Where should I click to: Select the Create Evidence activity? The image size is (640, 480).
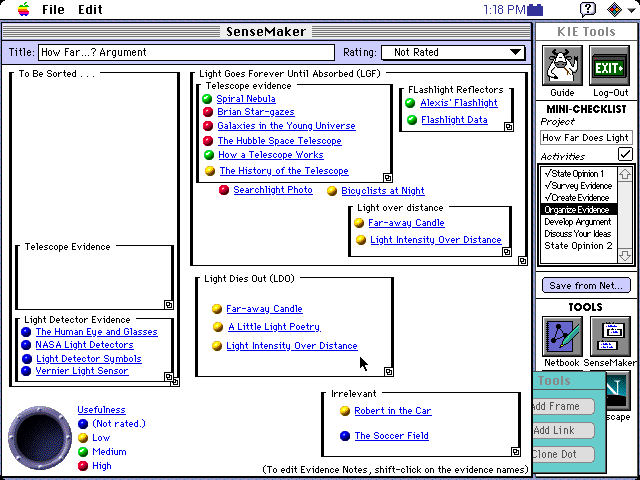(x=579, y=198)
